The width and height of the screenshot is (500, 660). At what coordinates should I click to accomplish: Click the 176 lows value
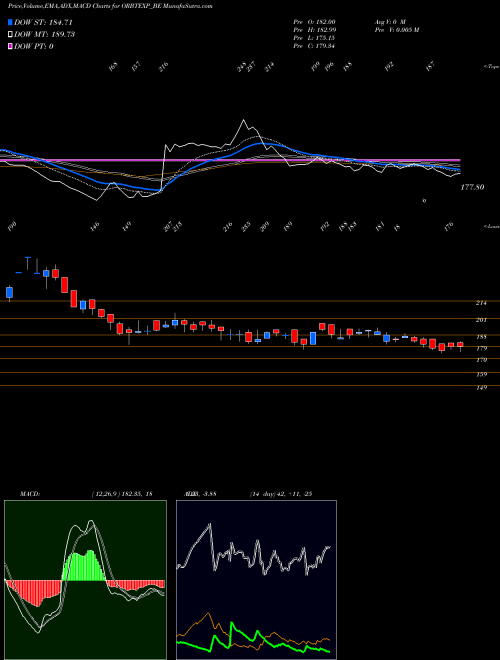tap(449, 227)
